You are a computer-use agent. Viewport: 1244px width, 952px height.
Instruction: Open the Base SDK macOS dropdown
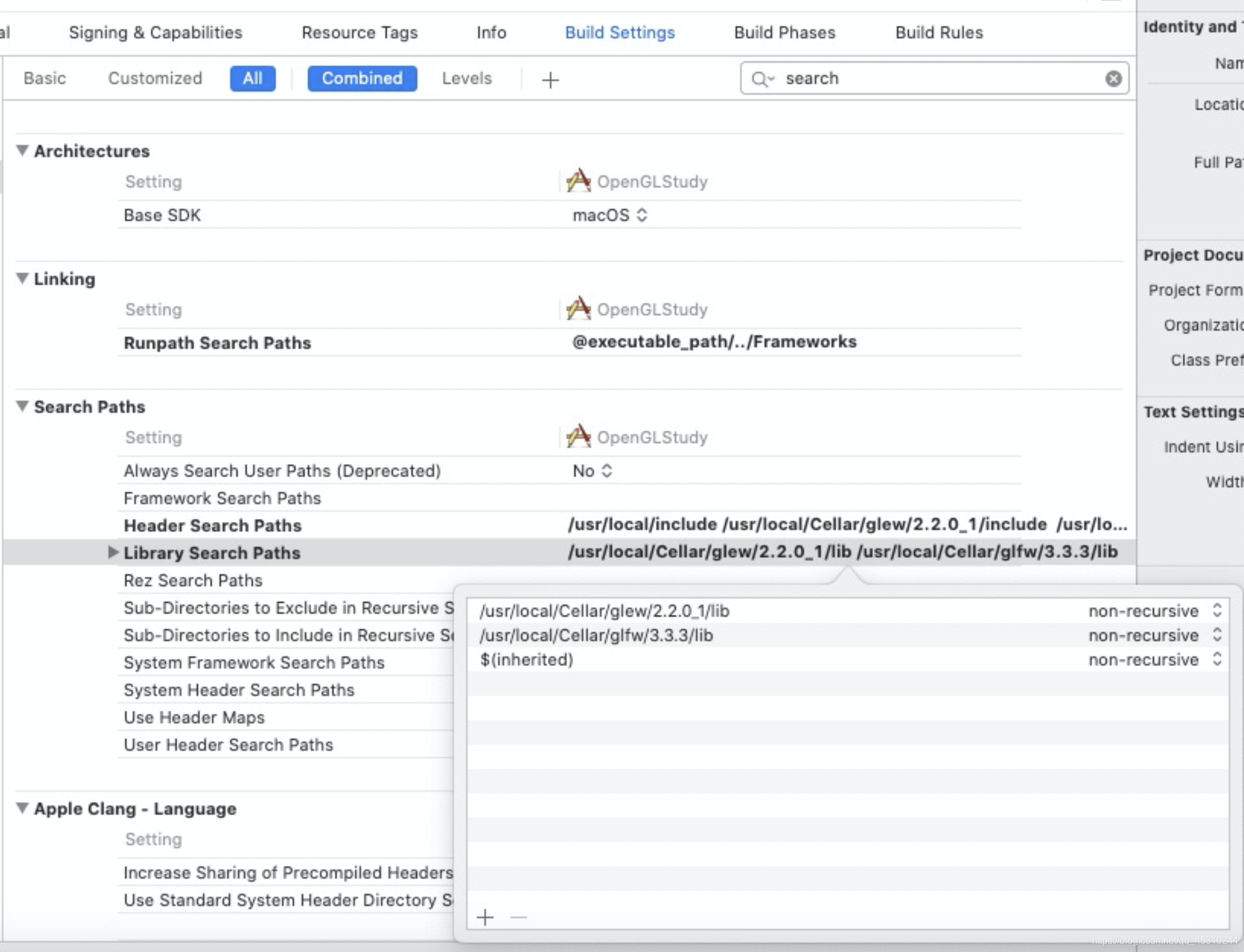tap(609, 215)
